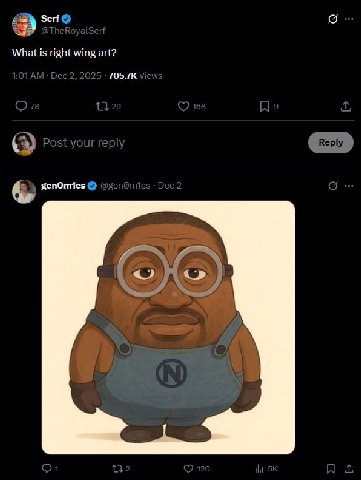Click the Grok icon on gen0mics reply
The height and width of the screenshot is (480, 361).
point(333,185)
